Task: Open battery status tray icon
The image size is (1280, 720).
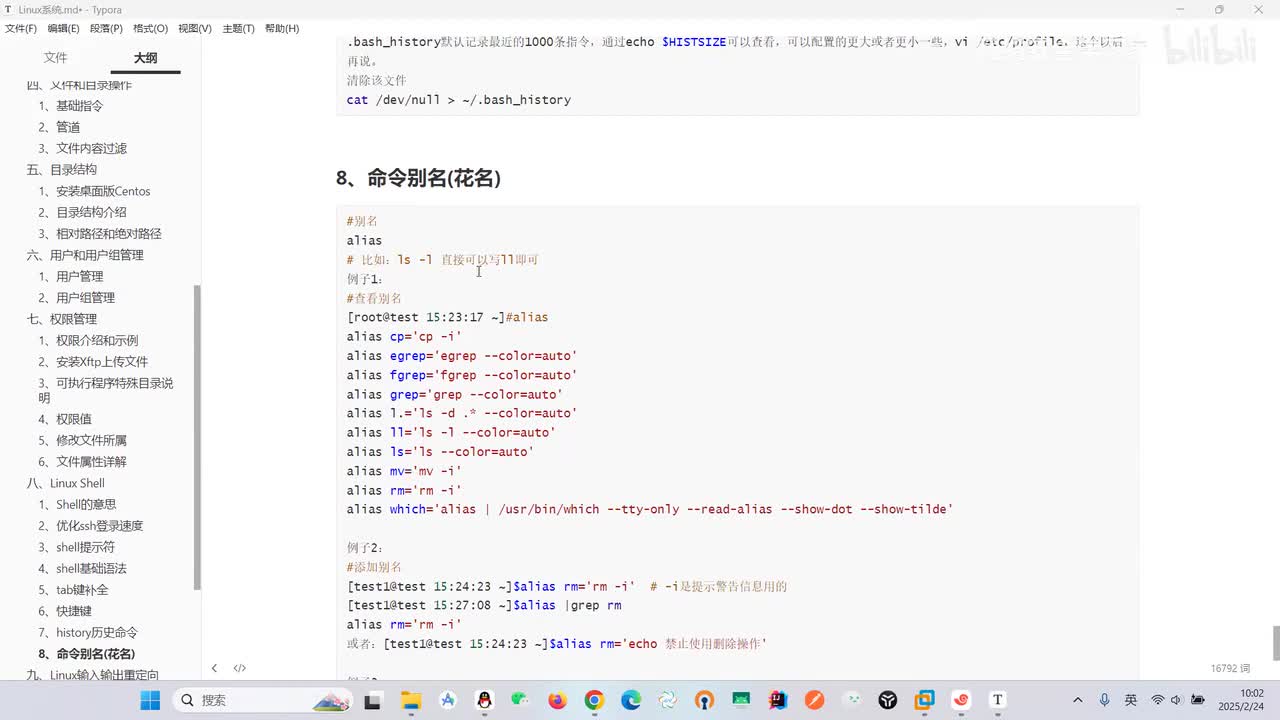Action: 1198,700
